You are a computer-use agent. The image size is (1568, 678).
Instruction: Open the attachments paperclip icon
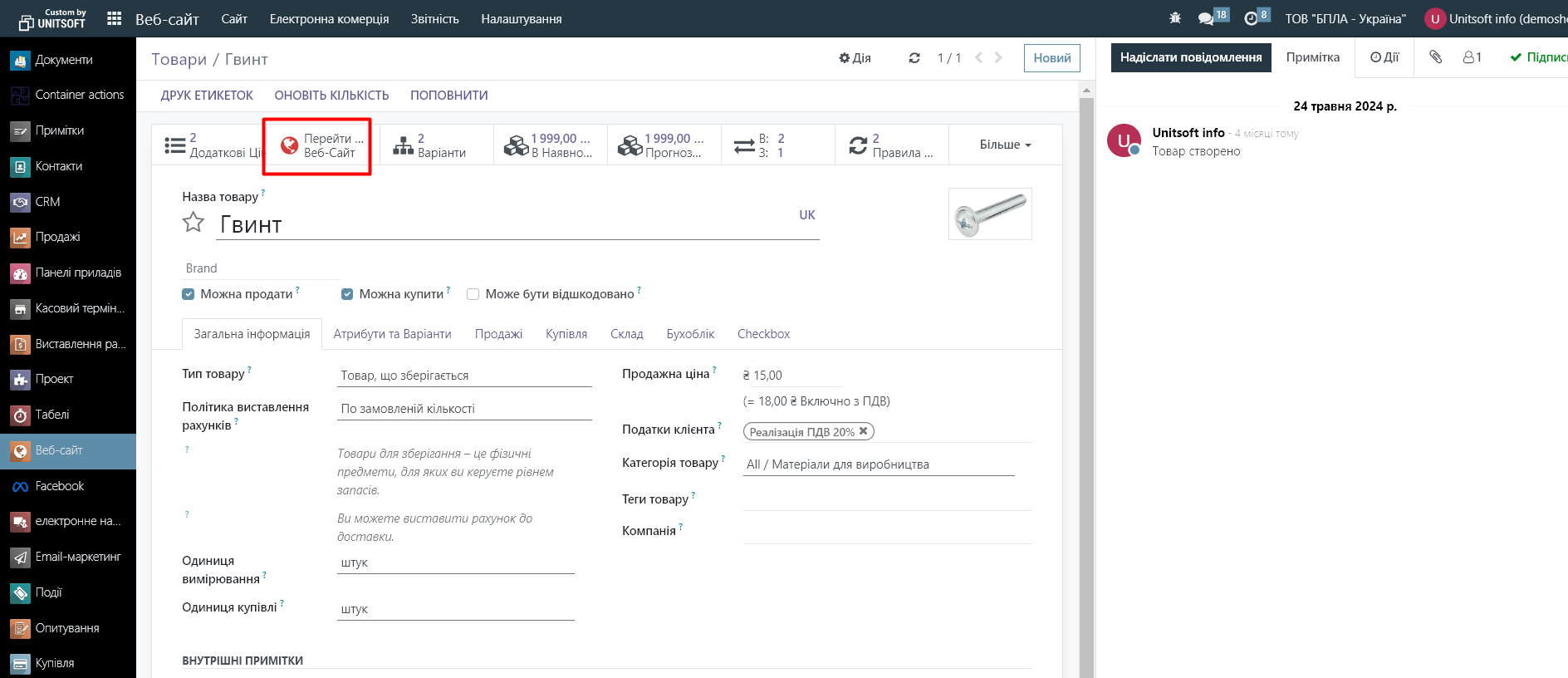[x=1435, y=57]
